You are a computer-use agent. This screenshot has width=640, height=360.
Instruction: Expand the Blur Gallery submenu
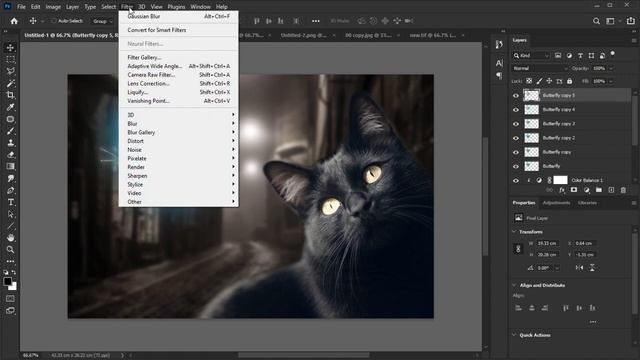[x=178, y=132]
